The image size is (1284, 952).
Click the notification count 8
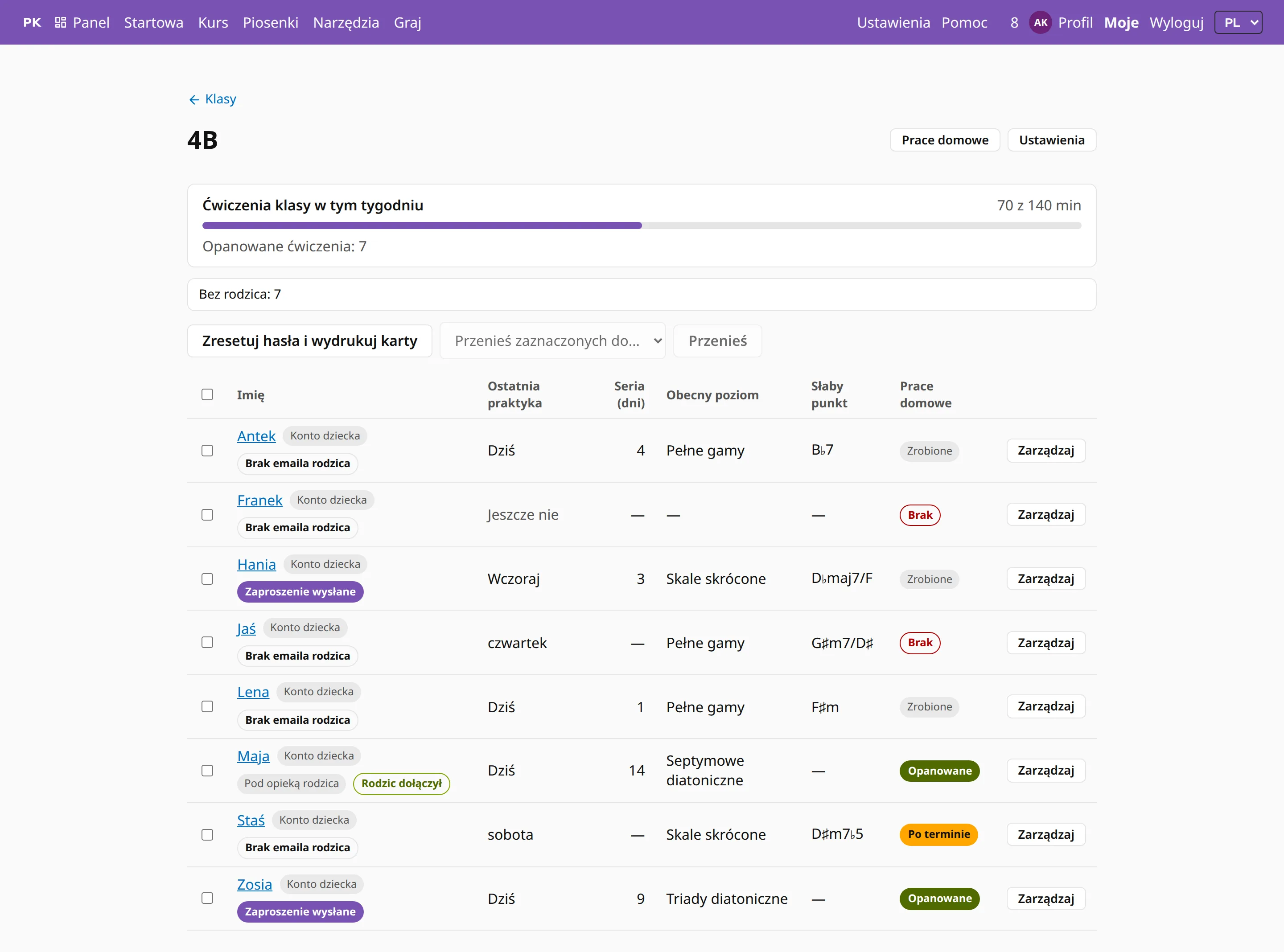1014,22
